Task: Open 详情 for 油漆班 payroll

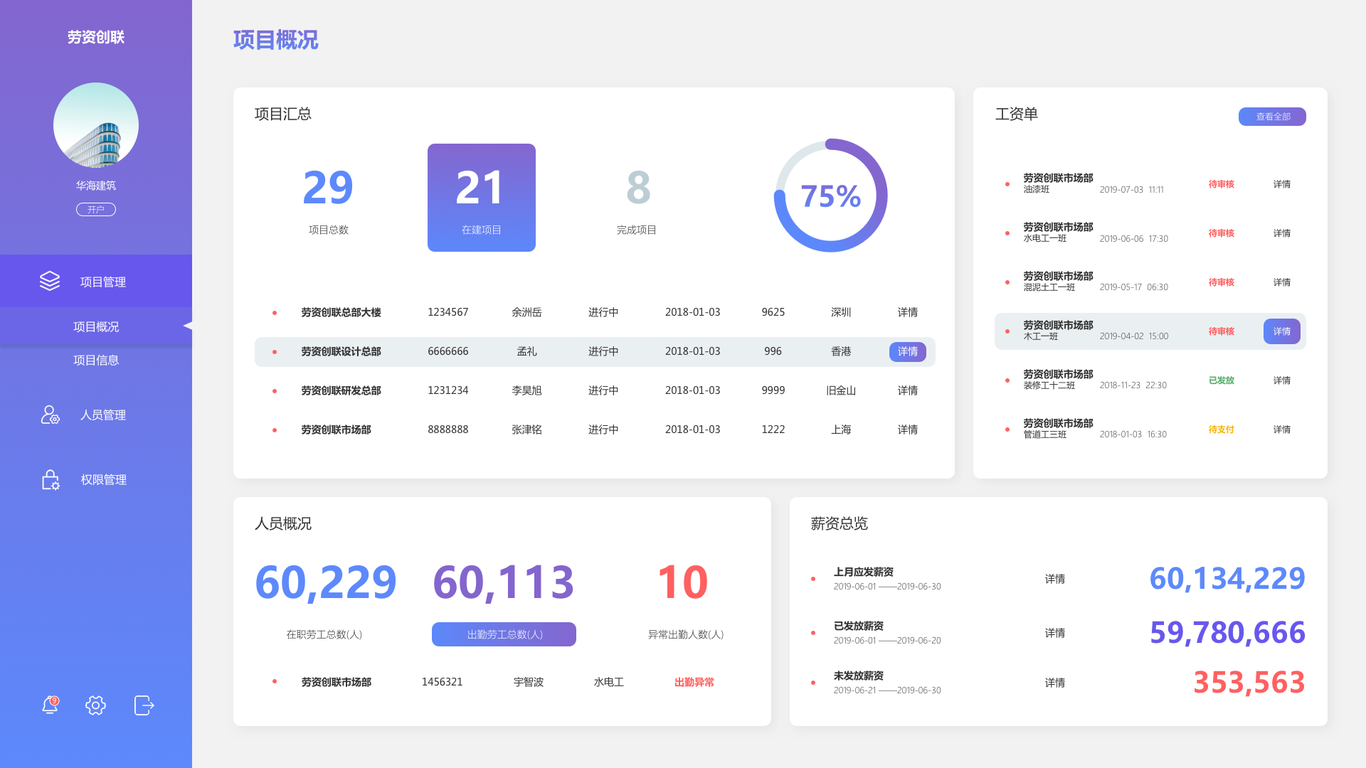Action: point(1282,184)
